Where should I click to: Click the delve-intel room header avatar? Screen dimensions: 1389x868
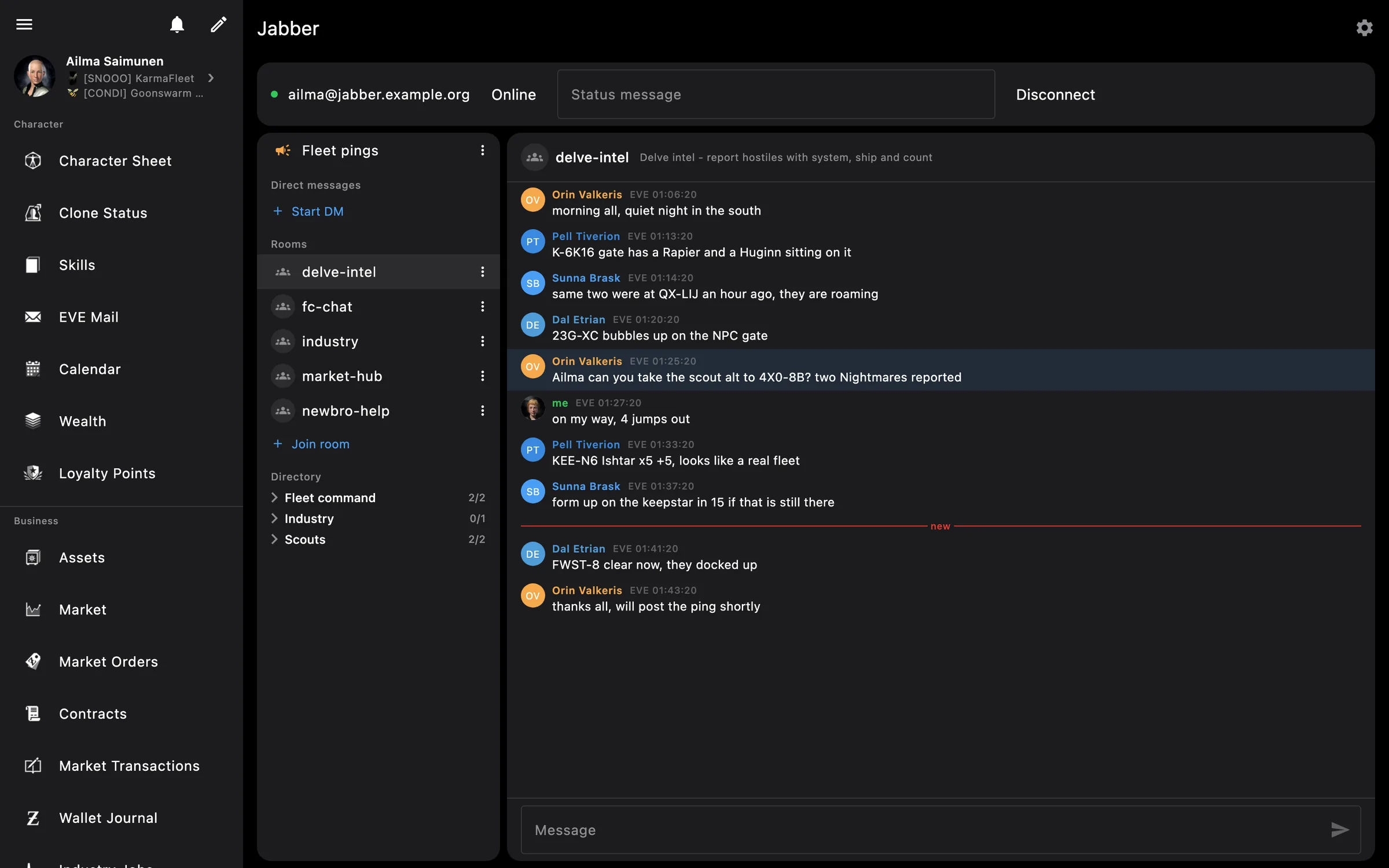pyautogui.click(x=534, y=157)
